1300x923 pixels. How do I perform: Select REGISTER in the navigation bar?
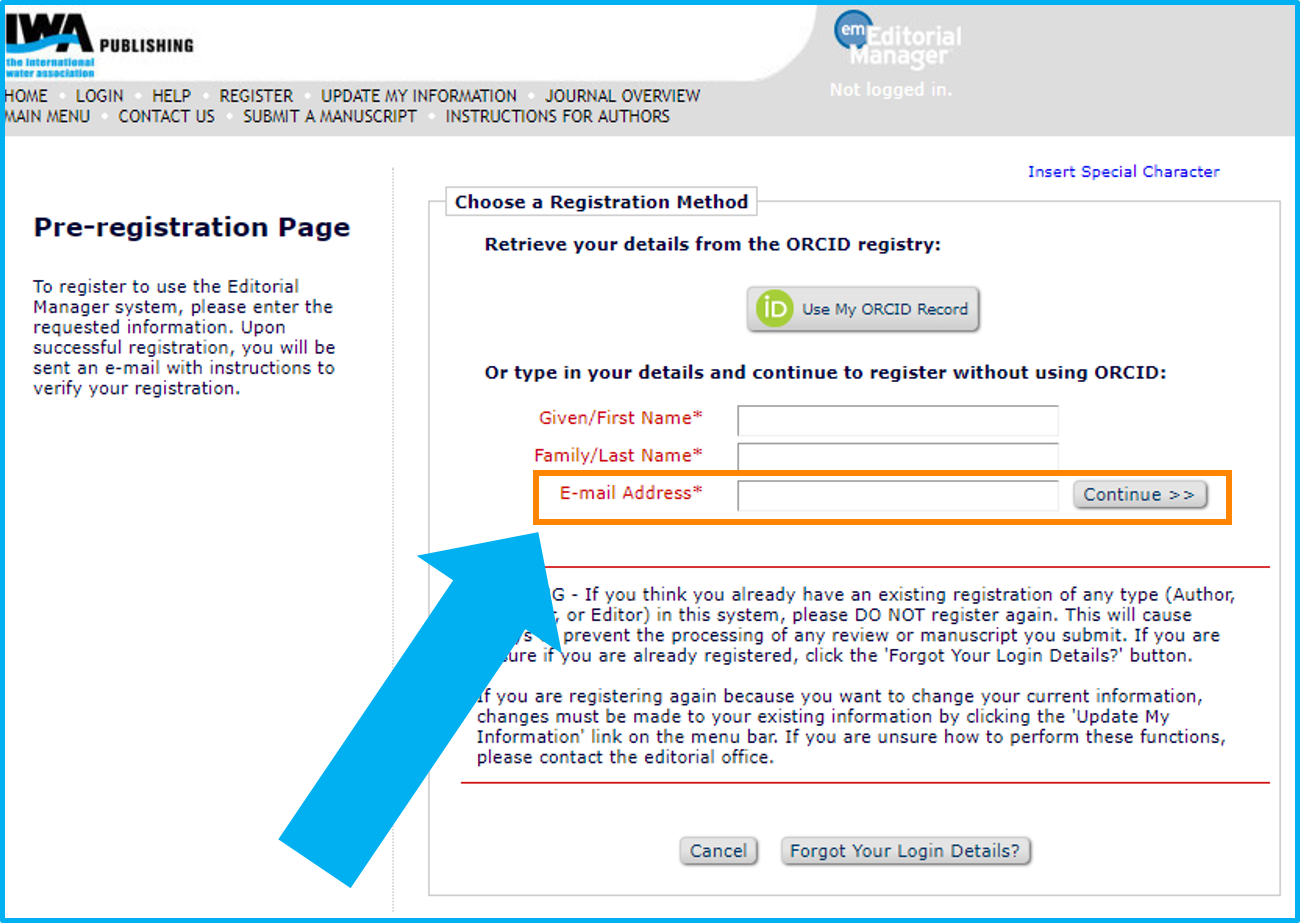click(256, 96)
